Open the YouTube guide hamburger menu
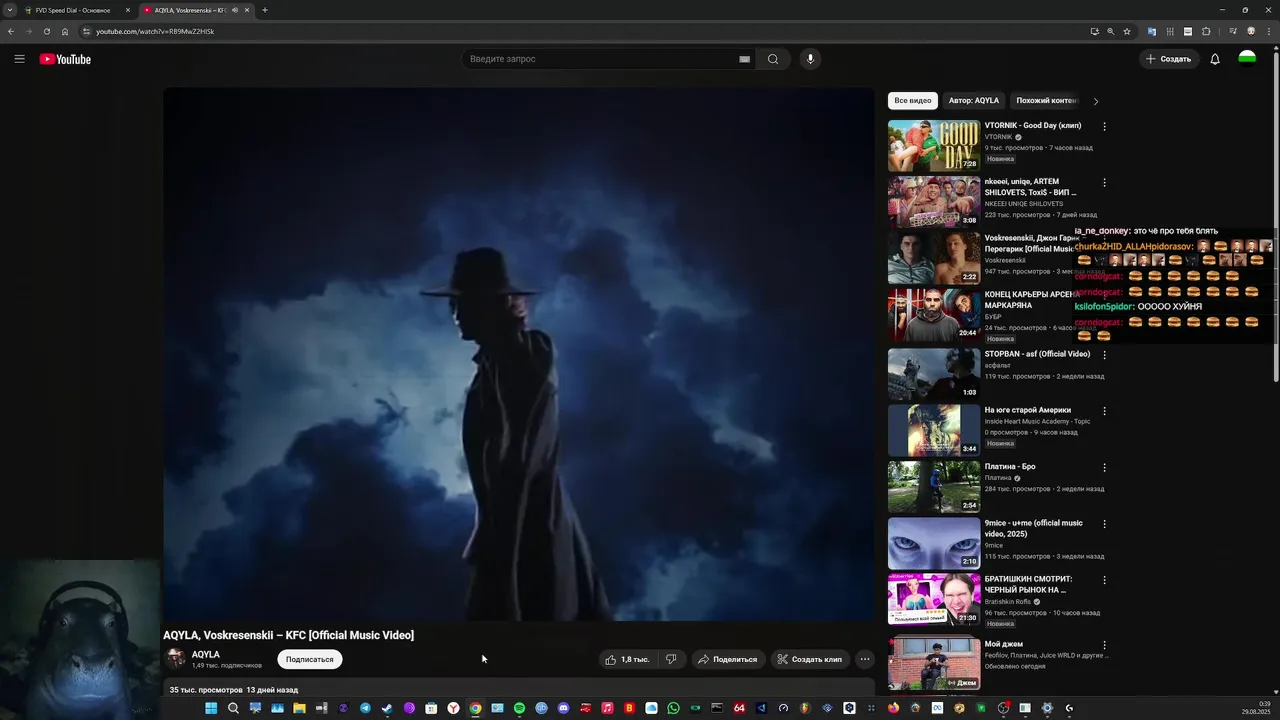 19,59
